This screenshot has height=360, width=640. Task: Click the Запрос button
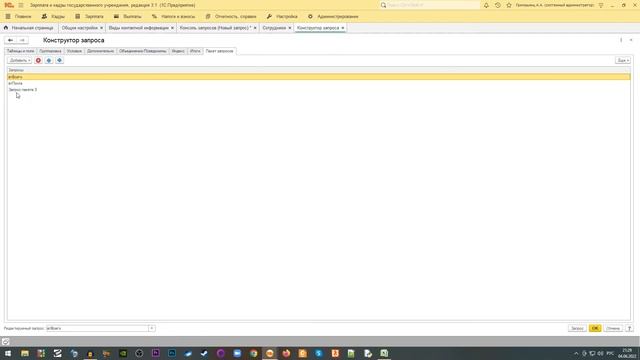pos(577,328)
